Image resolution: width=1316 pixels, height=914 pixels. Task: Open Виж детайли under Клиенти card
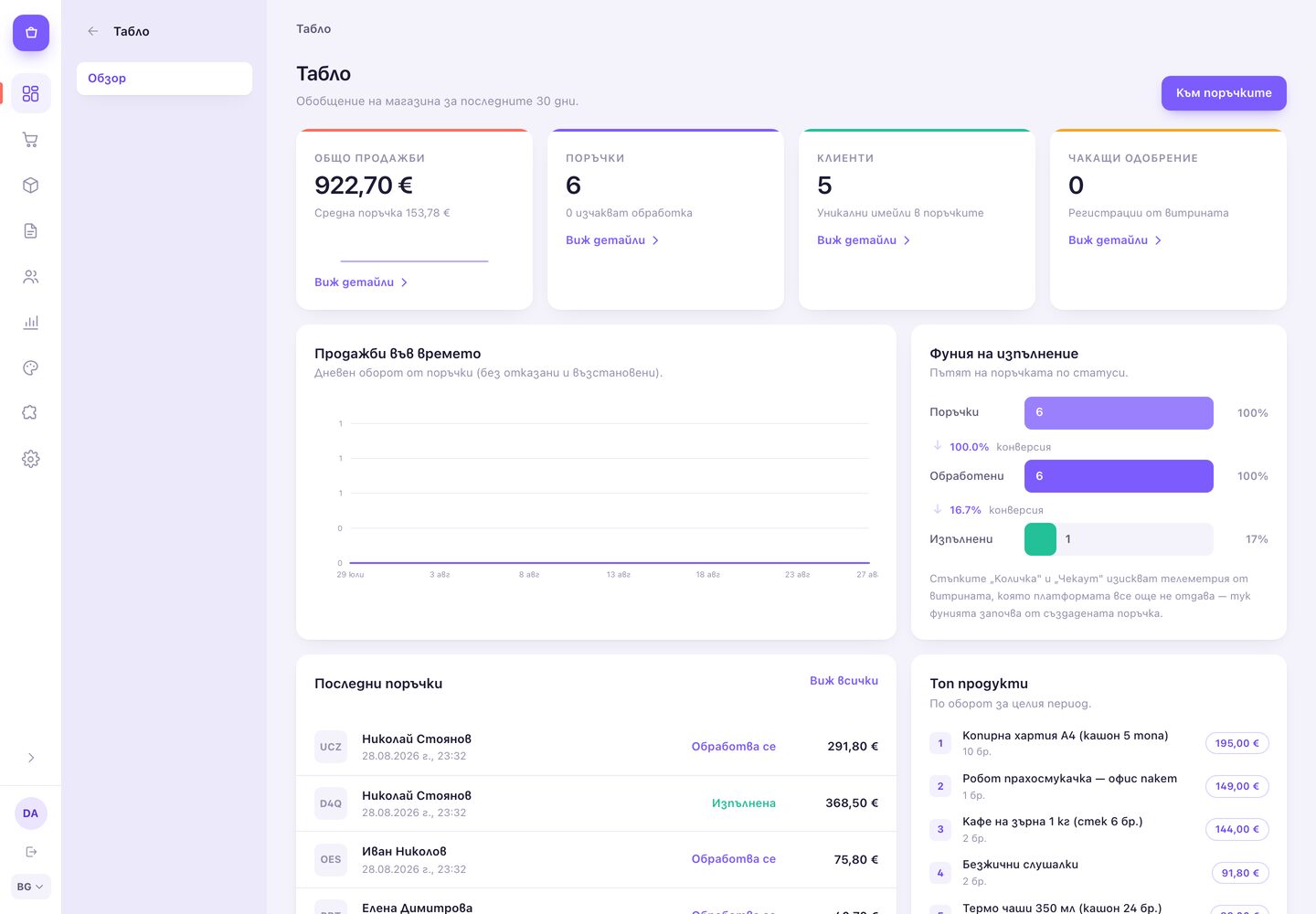pyautogui.click(x=864, y=240)
